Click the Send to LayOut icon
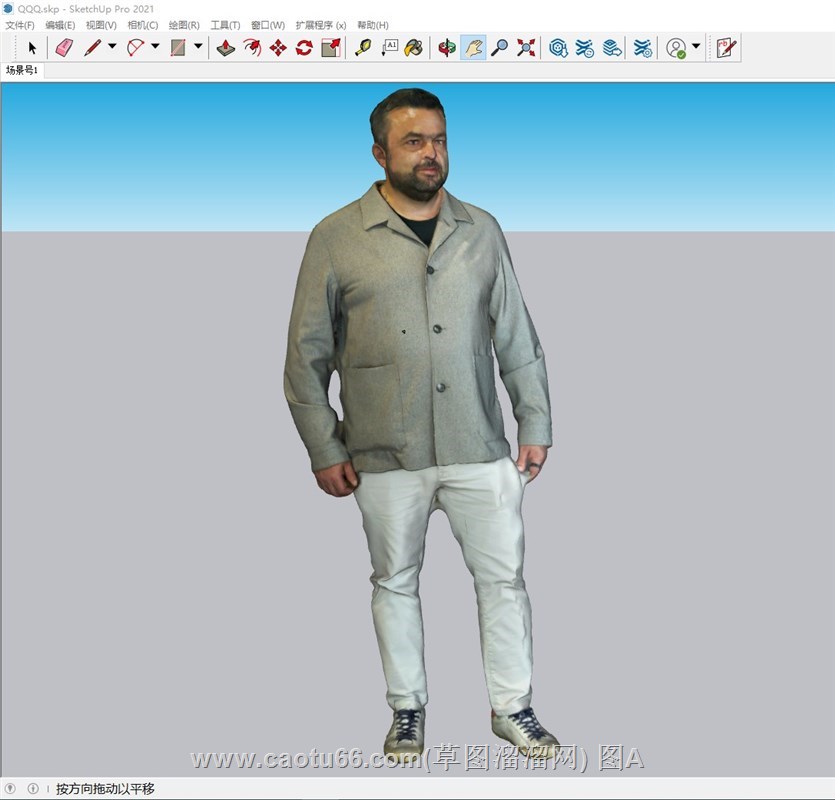Screen dimensions: 835x800 [612, 48]
